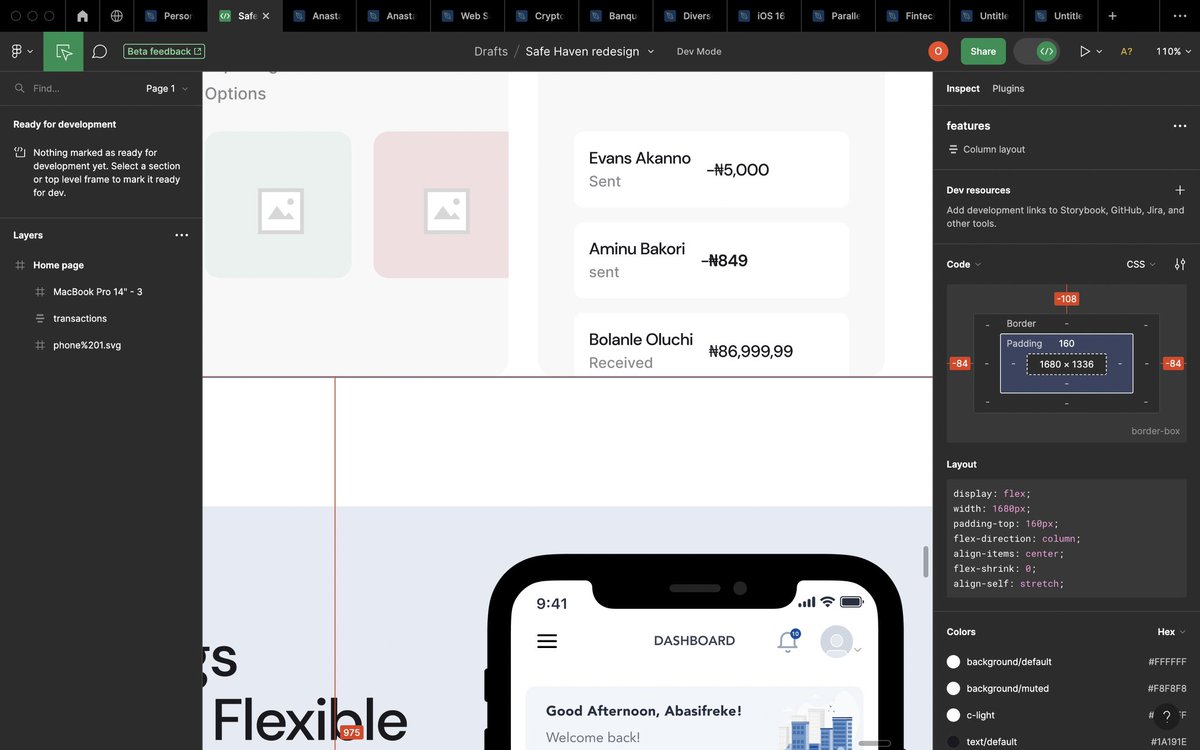Open the Beta feedback link
1200x750 pixels.
tap(164, 51)
